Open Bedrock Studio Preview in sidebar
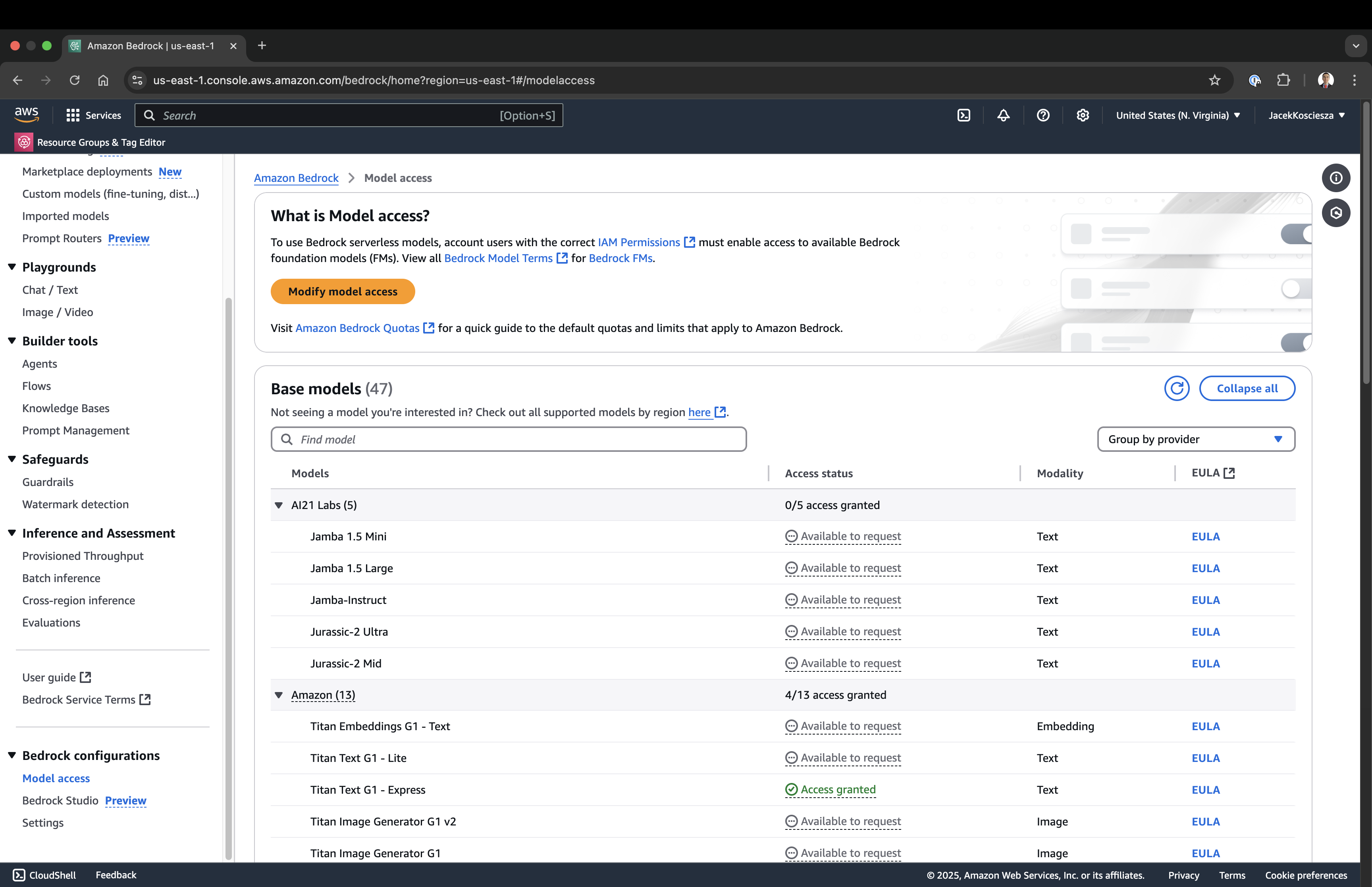Image resolution: width=1372 pixels, height=887 pixels. [84, 800]
